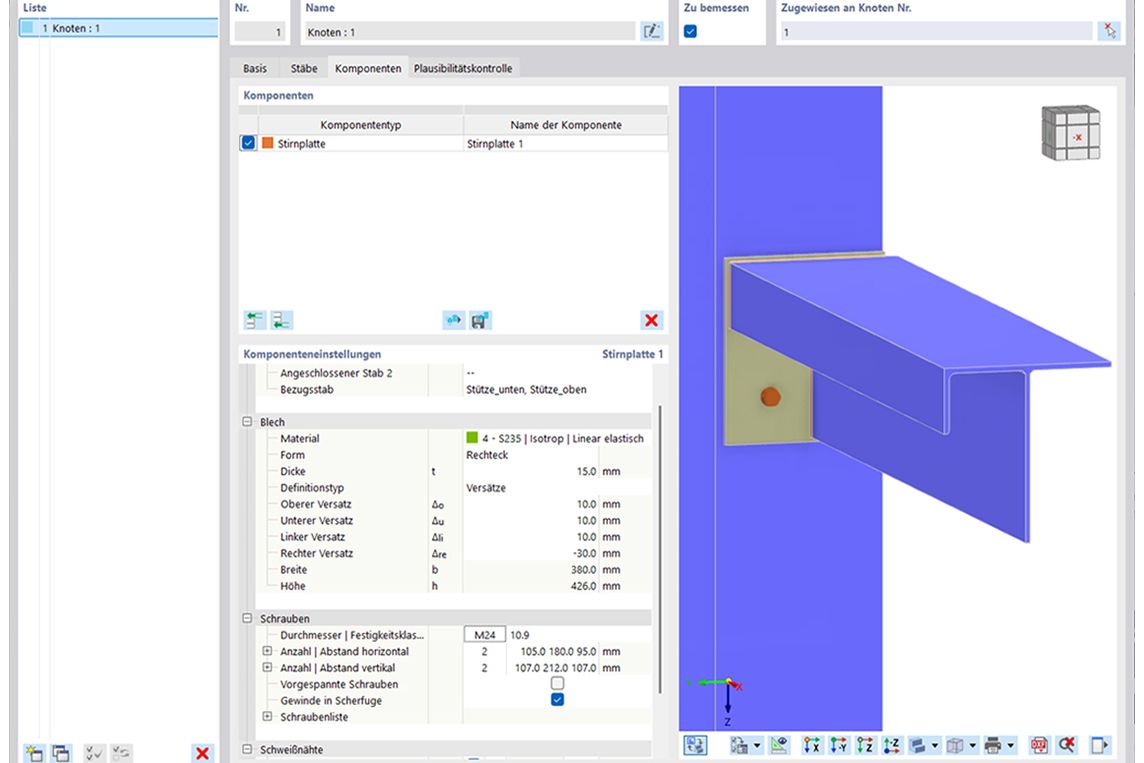The width and height of the screenshot is (1144, 763).
Task: Toggle the Stirnplatte component checkbox
Action: [248, 143]
